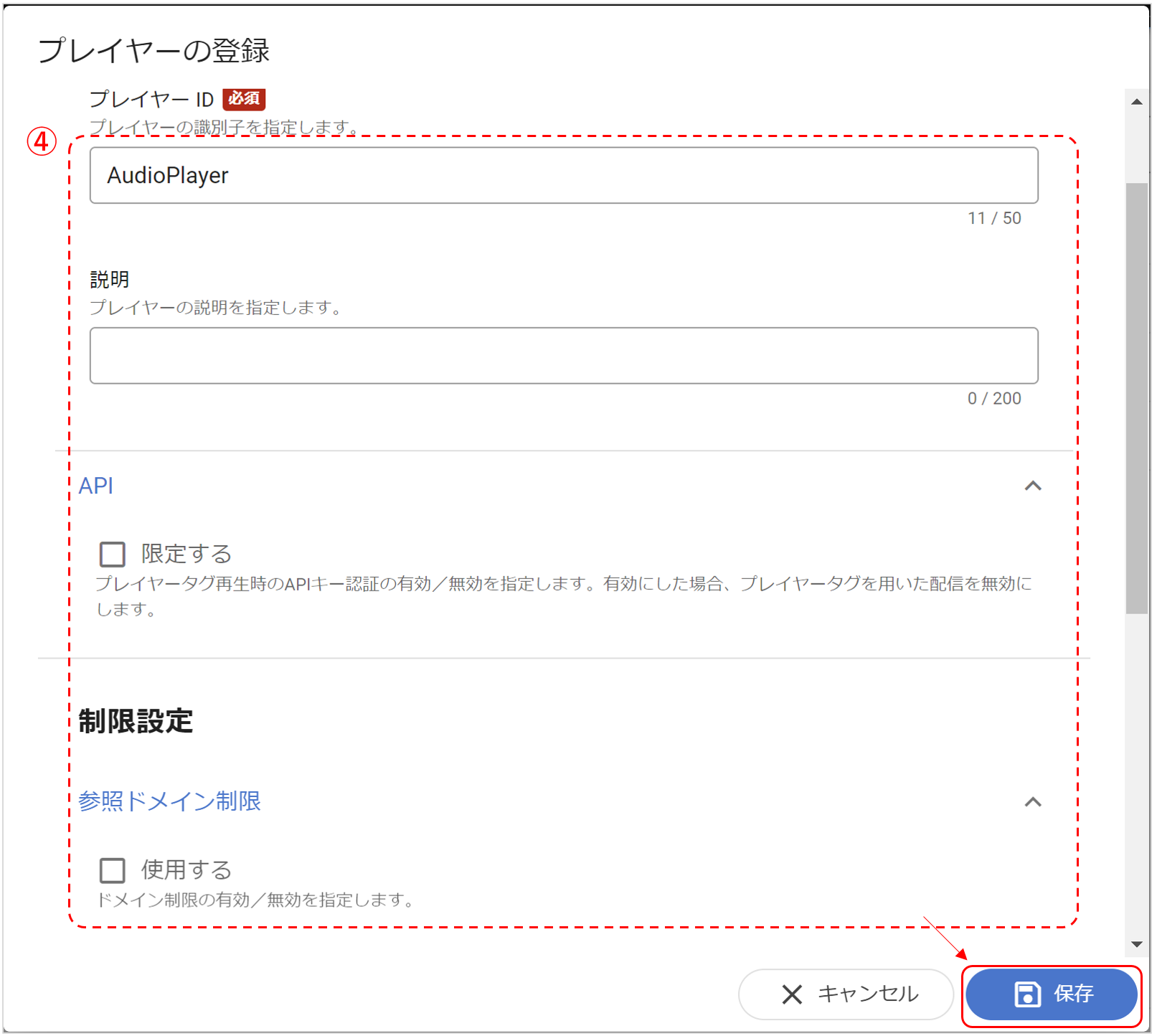Enable the 使用する checkbox
The width and height of the screenshot is (1157, 1036).
112,870
